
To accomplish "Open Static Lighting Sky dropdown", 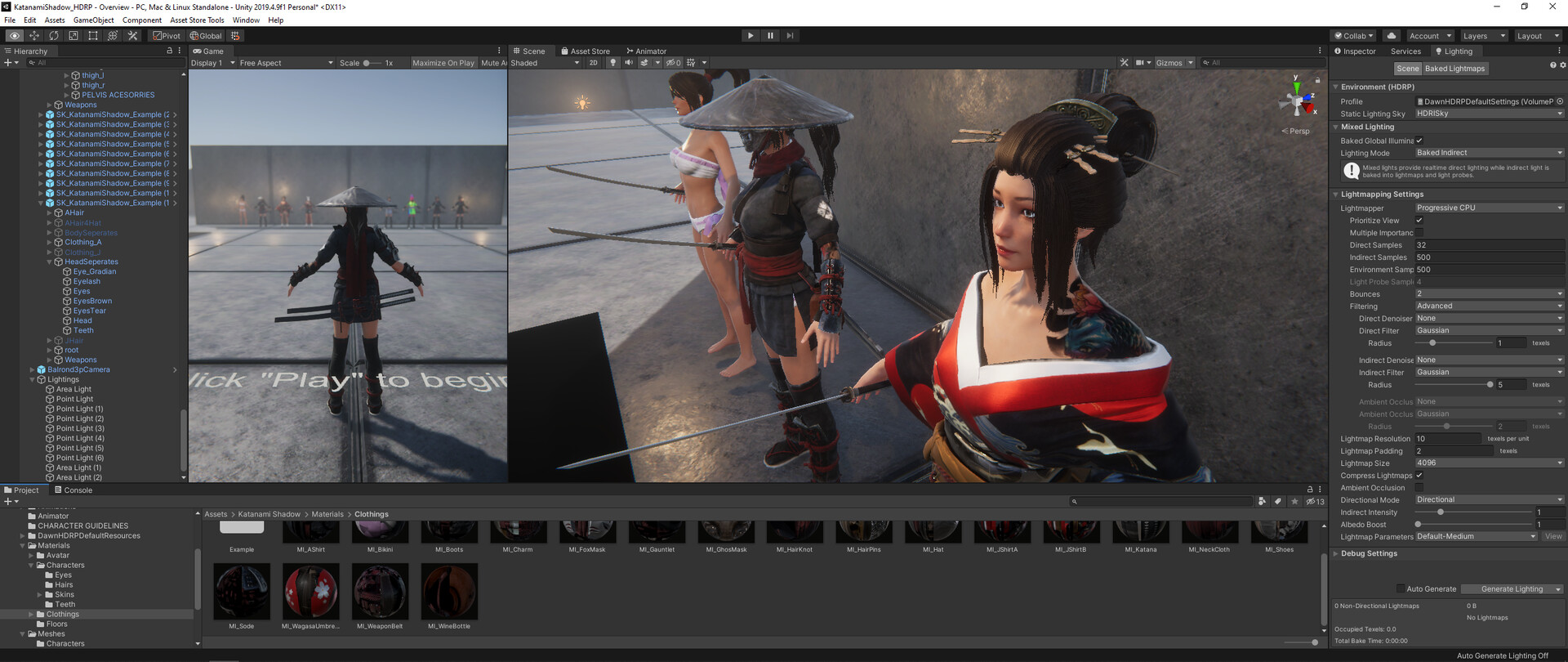I will point(1490,114).
